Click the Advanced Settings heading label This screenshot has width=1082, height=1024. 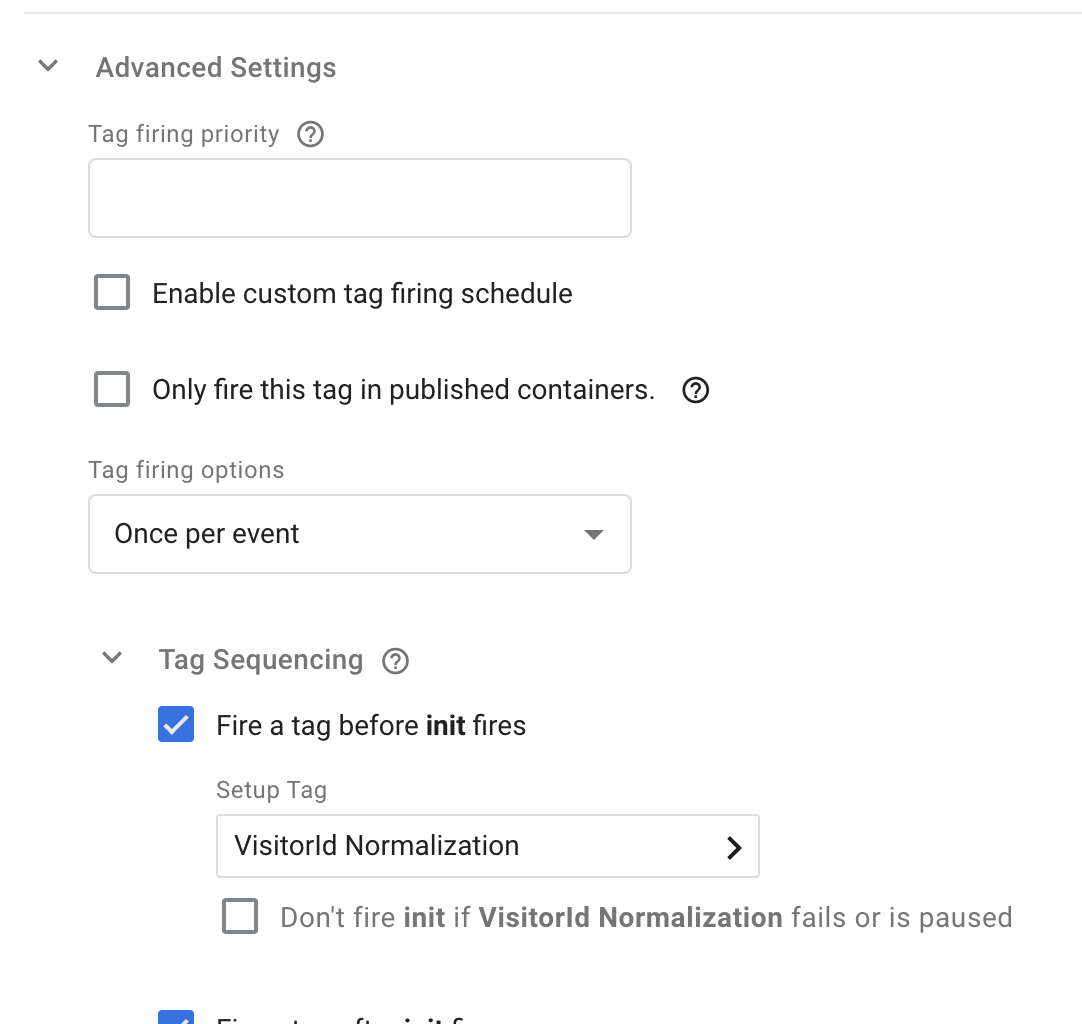tap(215, 67)
